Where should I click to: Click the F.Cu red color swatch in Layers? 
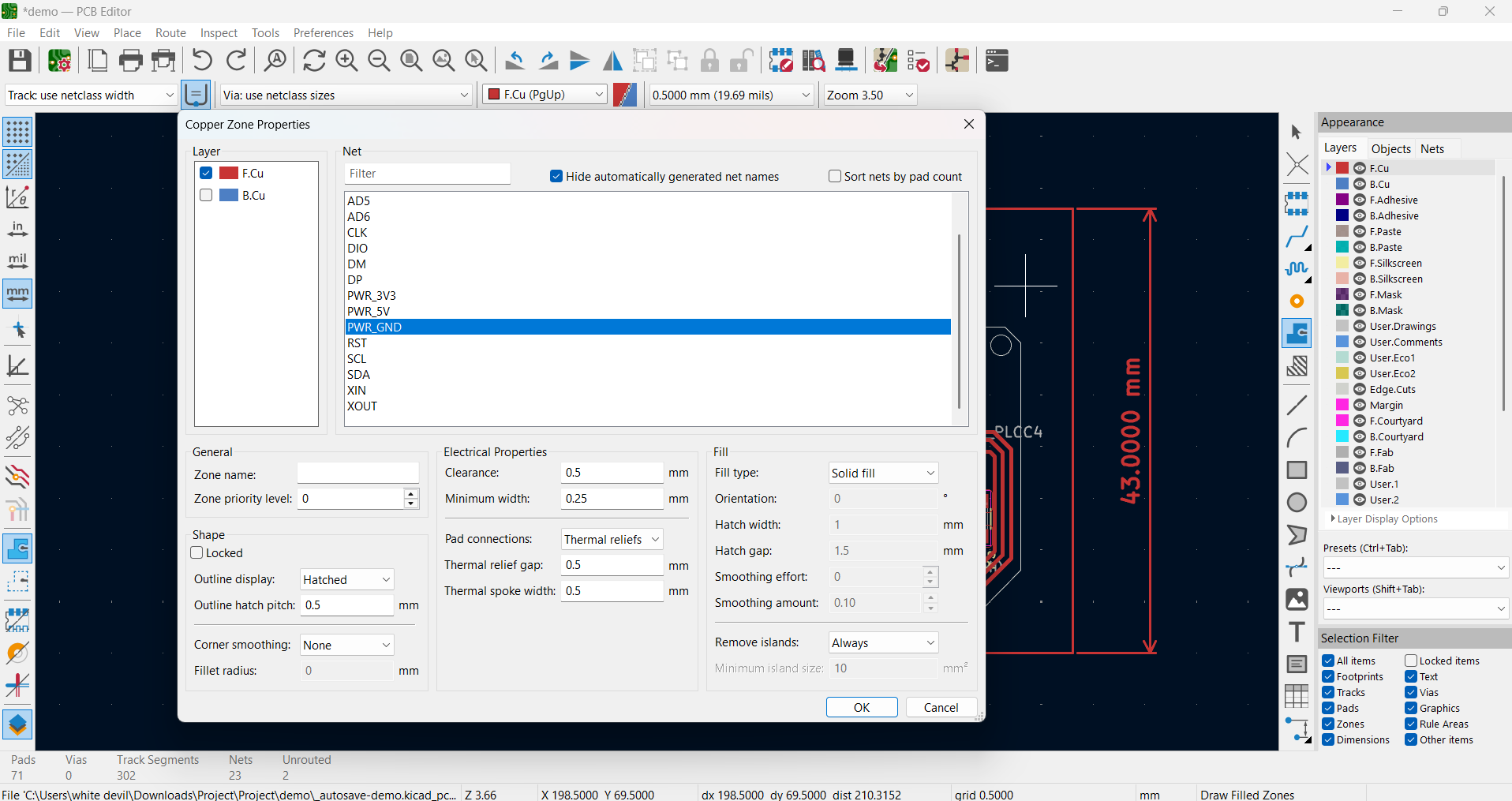pos(1342,168)
